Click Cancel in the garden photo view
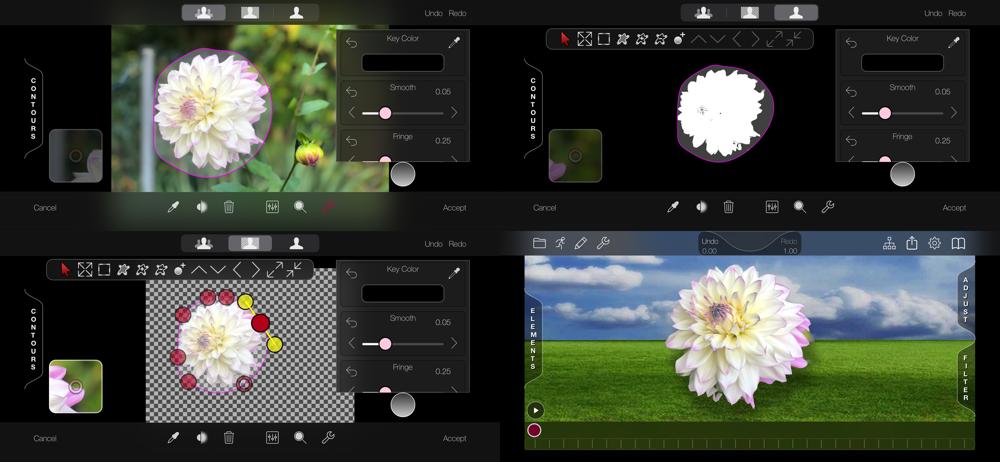1000x462 pixels. 45,207
